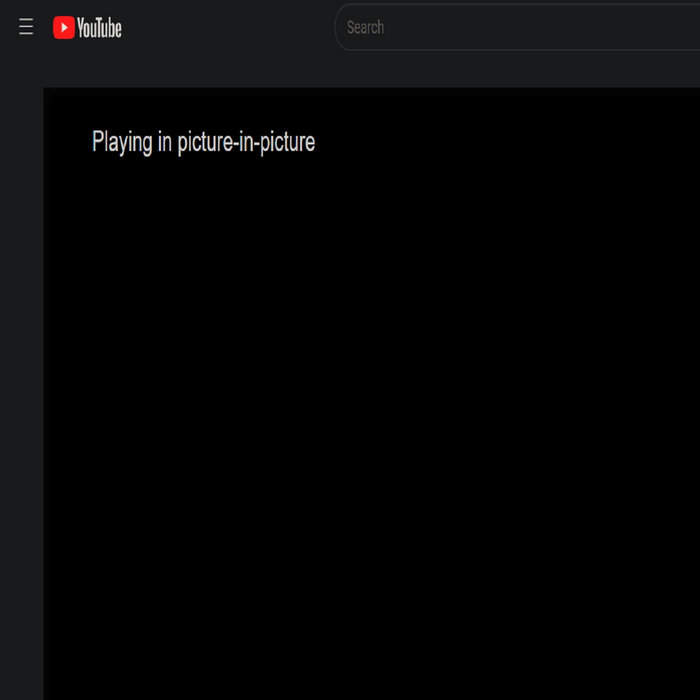Click the dark left sidebar strip

coord(20,400)
